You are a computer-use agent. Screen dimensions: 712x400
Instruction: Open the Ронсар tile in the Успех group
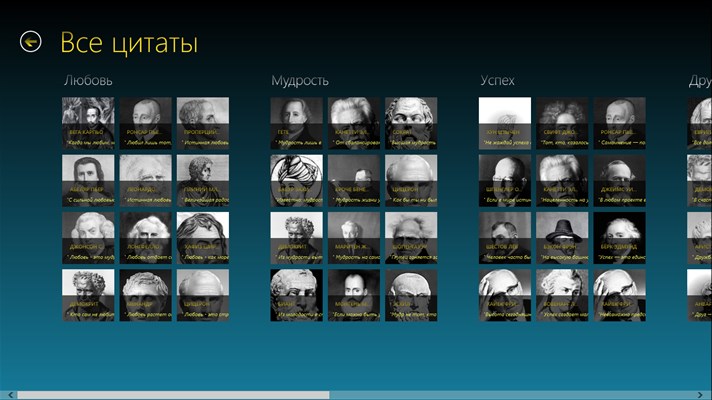coord(620,123)
